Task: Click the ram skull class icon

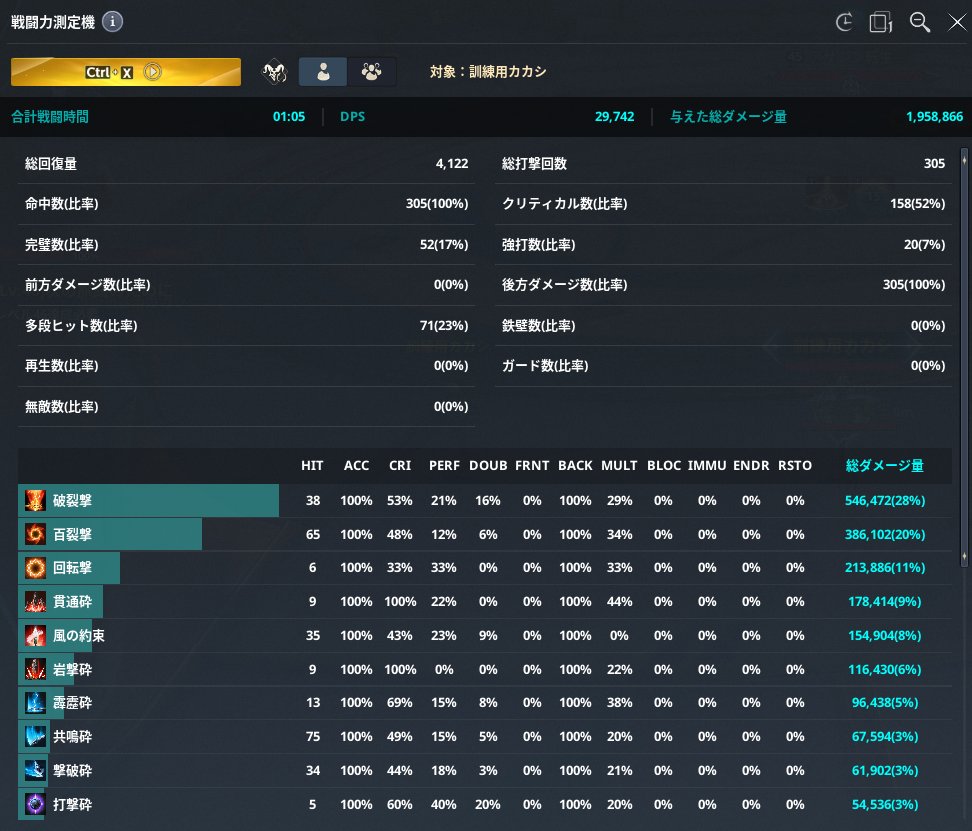Action: point(275,72)
